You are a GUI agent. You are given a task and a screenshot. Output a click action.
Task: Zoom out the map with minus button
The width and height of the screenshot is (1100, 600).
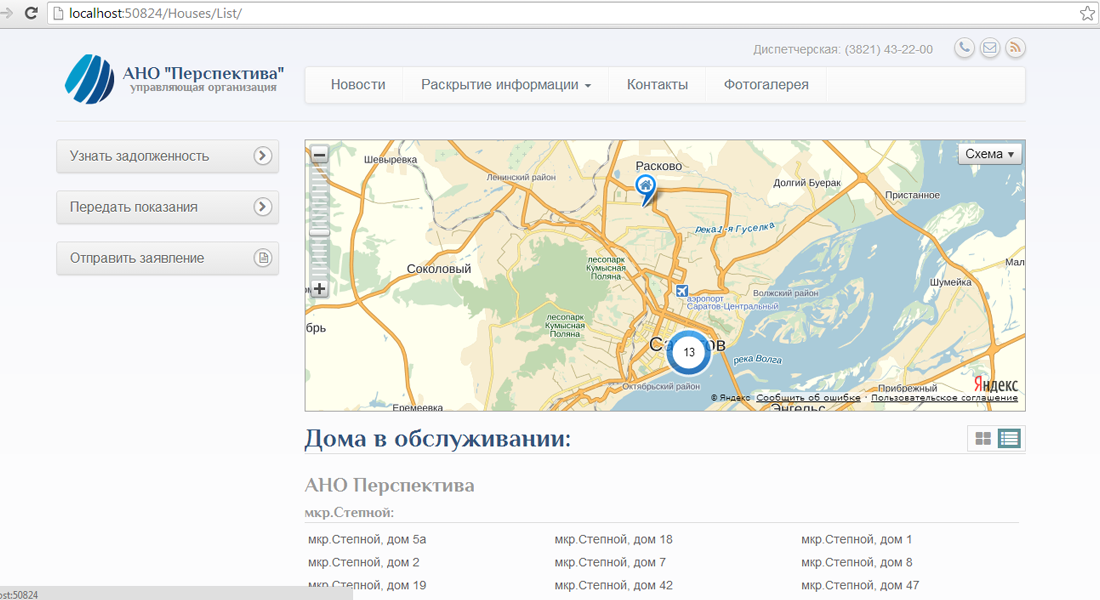pyautogui.click(x=319, y=155)
